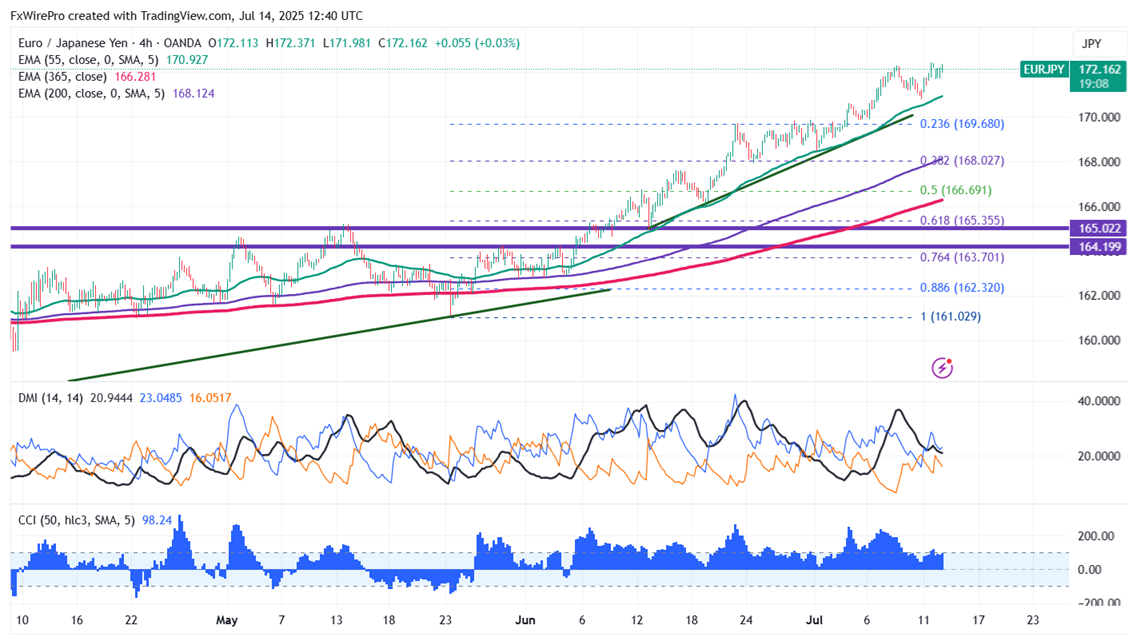
Task: Click the 0.886 (162.320) Fibonacci label
Action: click(x=963, y=288)
